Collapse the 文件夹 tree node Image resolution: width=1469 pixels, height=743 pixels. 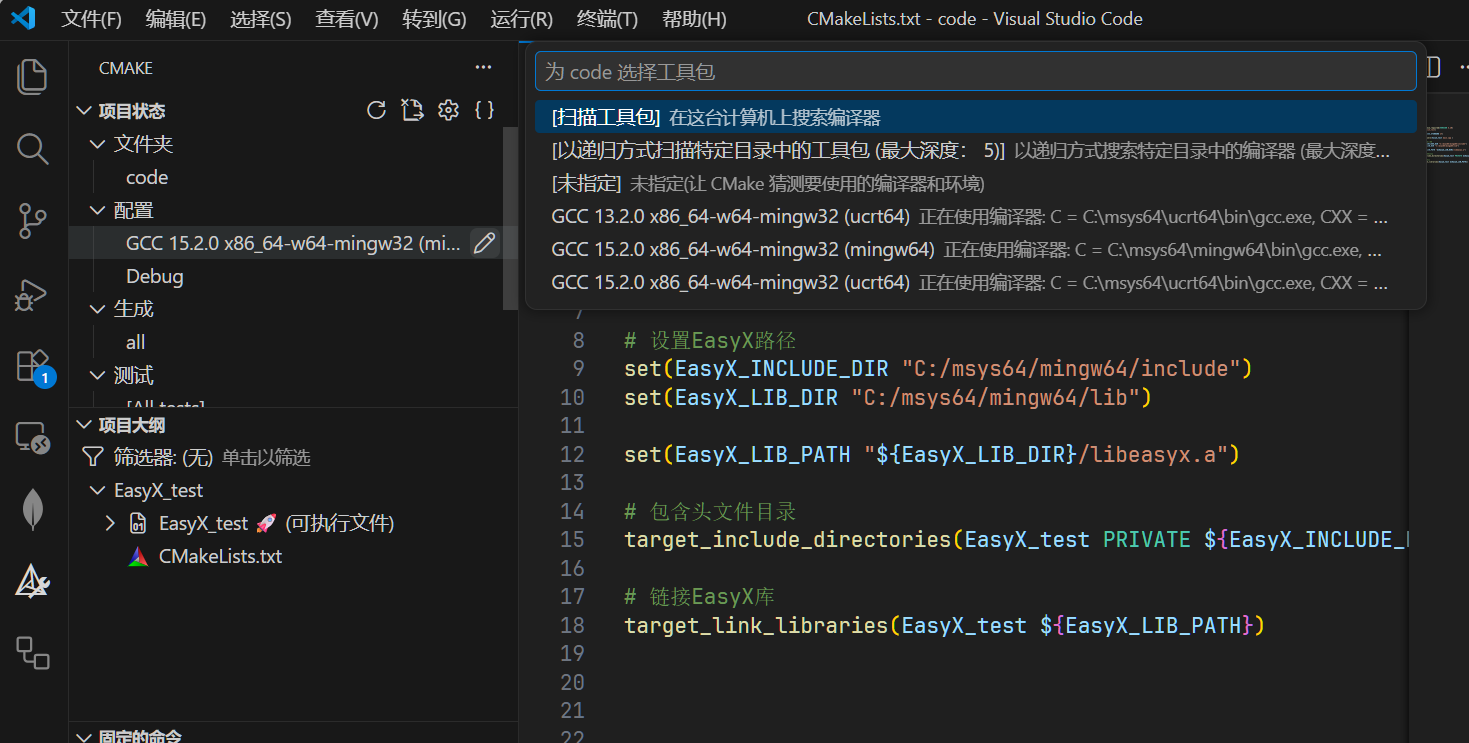click(98, 144)
